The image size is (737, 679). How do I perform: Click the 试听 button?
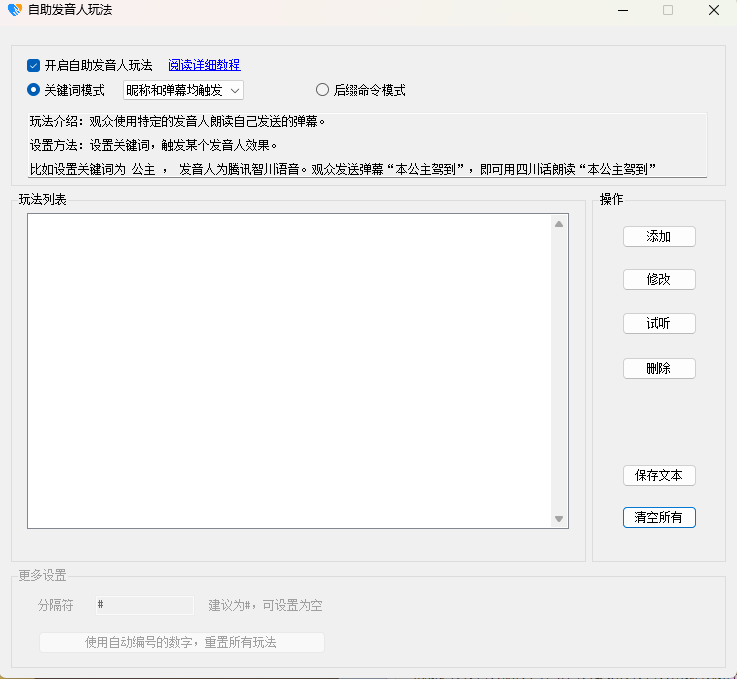659,323
